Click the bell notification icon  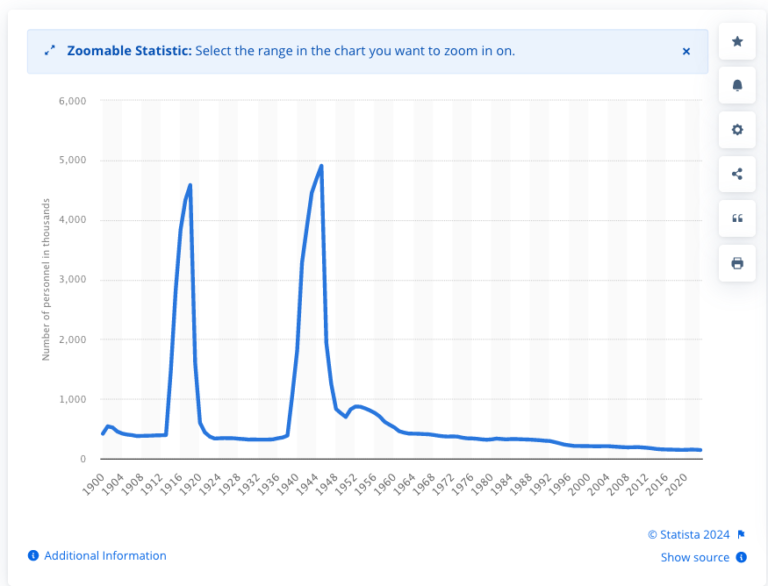click(737, 86)
